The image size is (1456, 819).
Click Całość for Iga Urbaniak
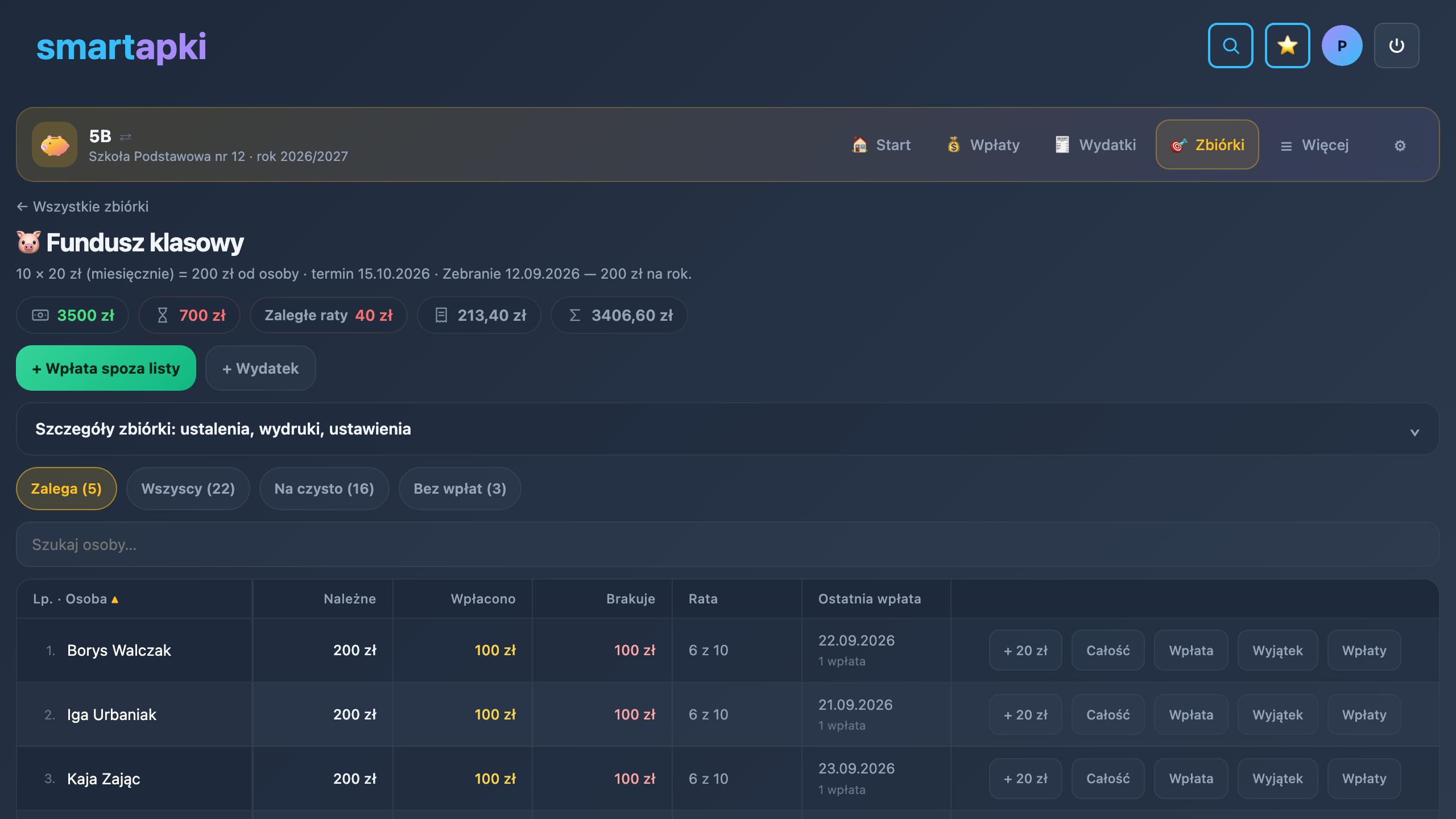point(1108,714)
